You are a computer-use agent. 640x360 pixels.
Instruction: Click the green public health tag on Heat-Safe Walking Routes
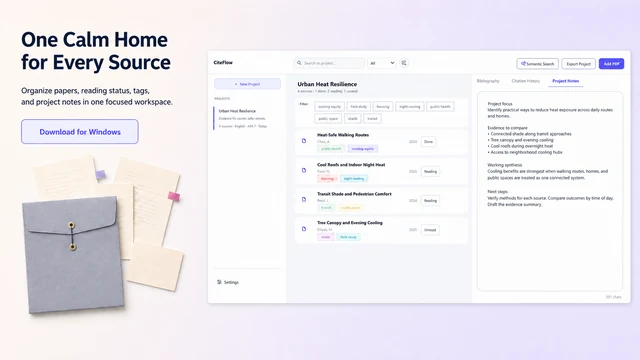click(331, 149)
